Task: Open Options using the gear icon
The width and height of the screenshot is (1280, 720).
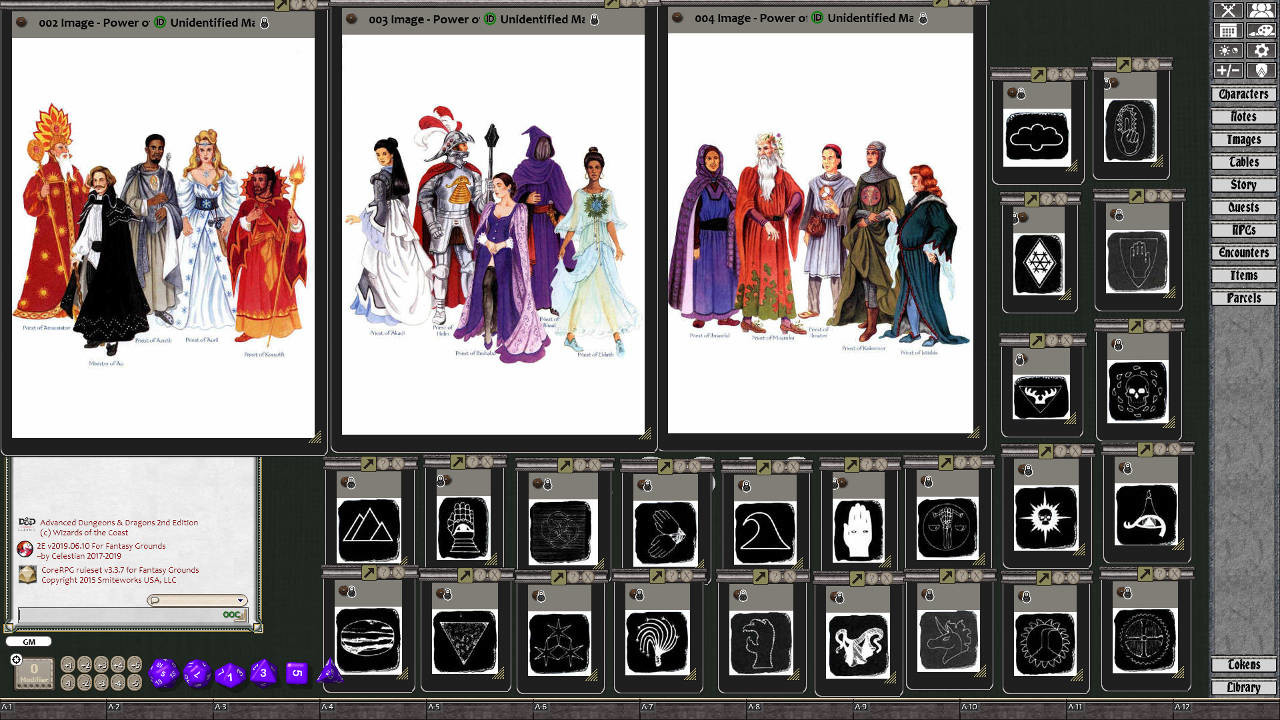Action: (1262, 48)
